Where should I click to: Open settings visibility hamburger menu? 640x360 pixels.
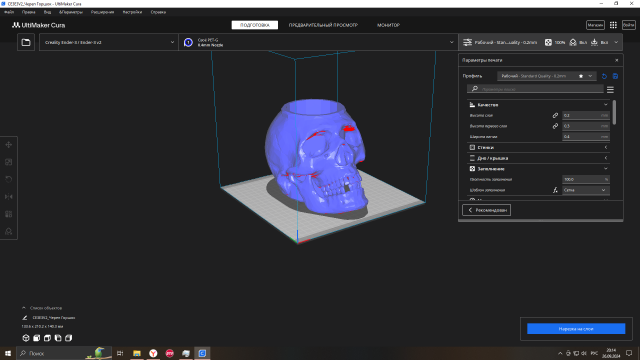pos(610,89)
